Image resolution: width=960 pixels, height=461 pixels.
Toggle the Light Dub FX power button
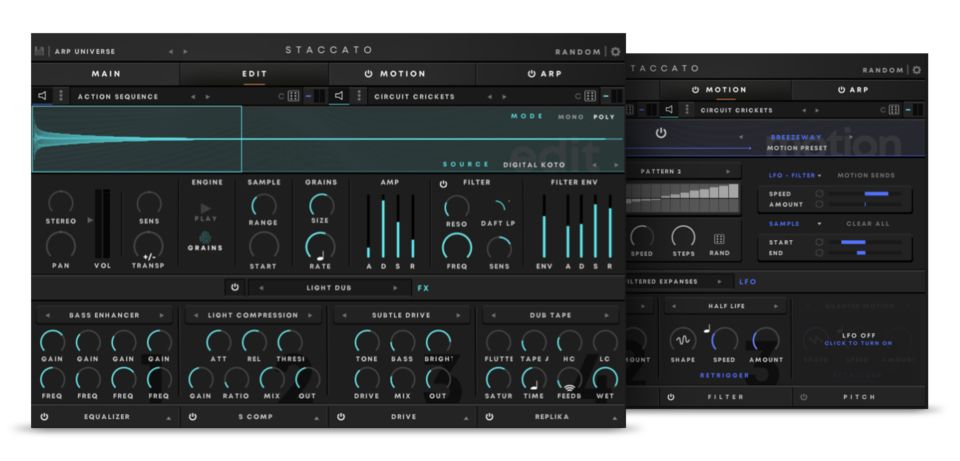pyautogui.click(x=235, y=287)
